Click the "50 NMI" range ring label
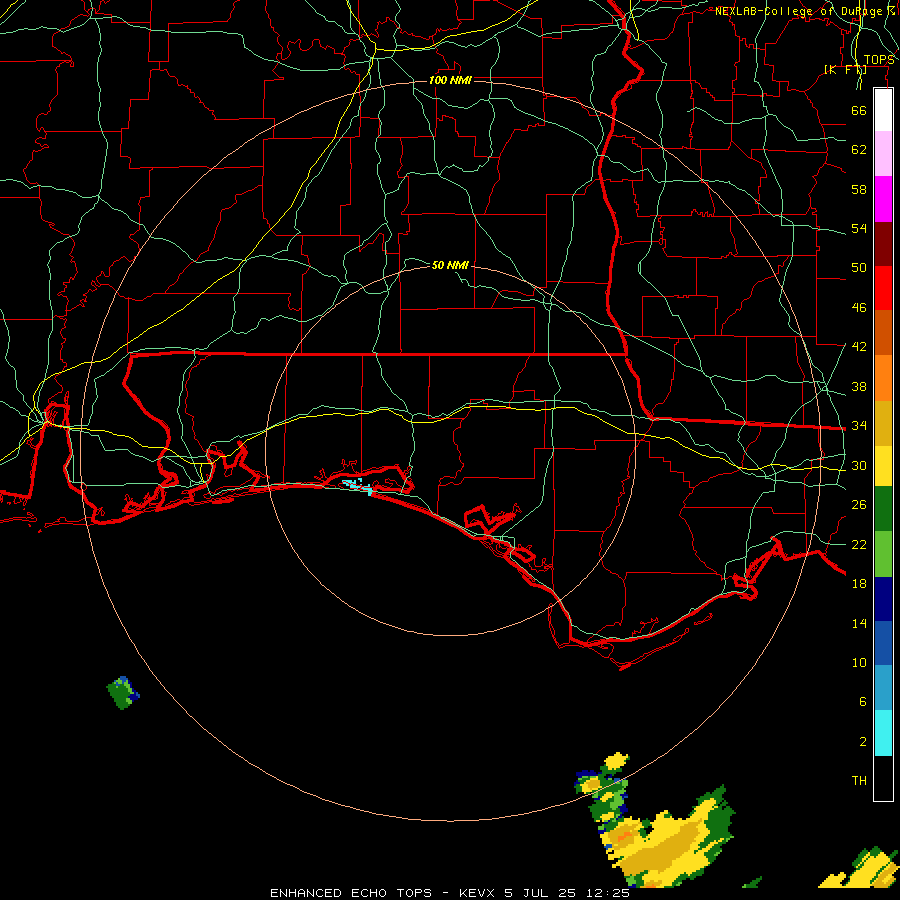 [x=450, y=265]
